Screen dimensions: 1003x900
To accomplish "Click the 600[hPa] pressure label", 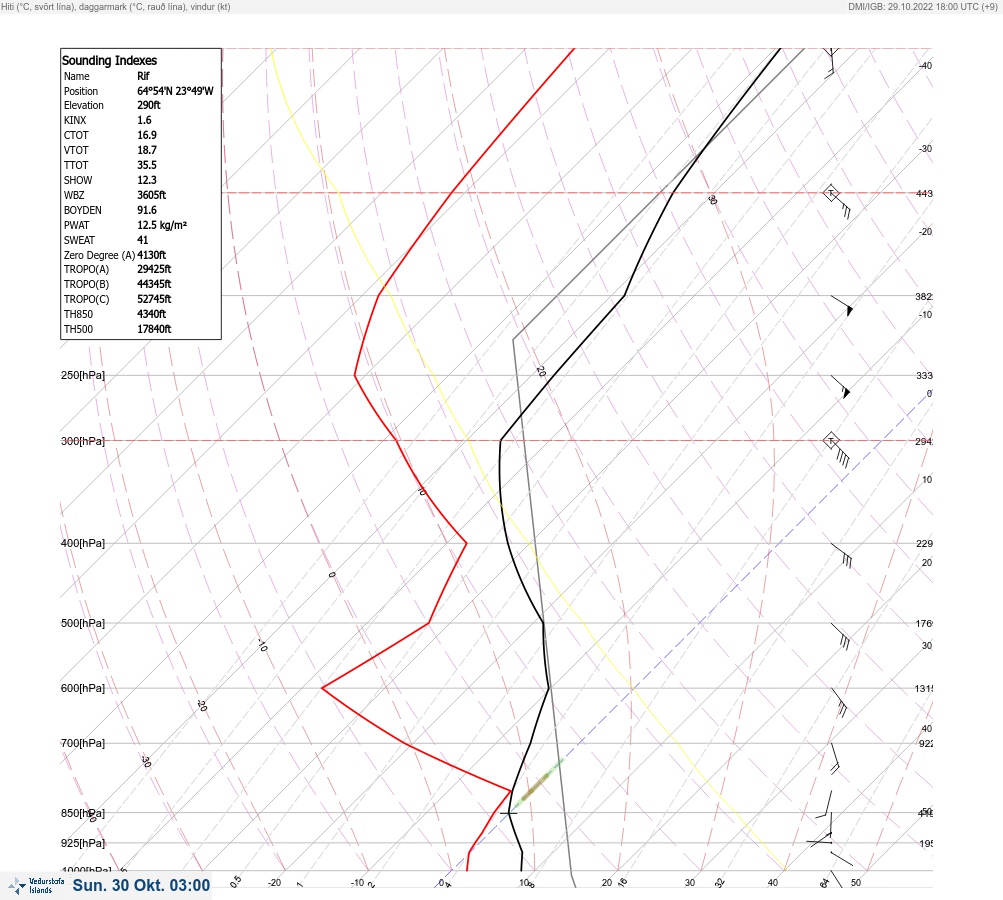I will 83,688.
